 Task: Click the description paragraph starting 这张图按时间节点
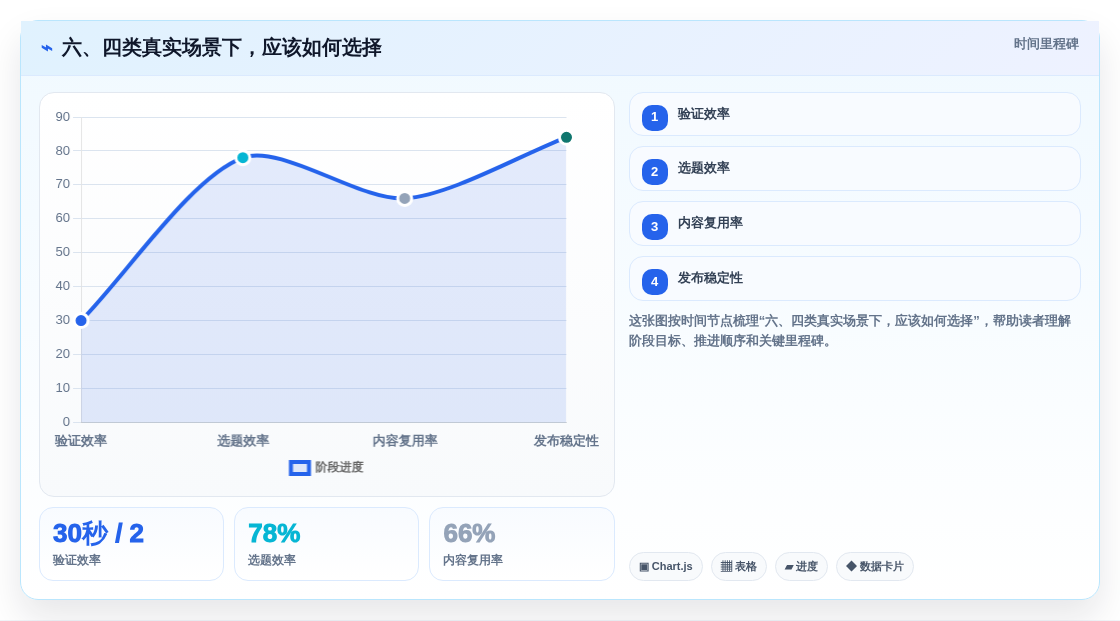click(850, 331)
